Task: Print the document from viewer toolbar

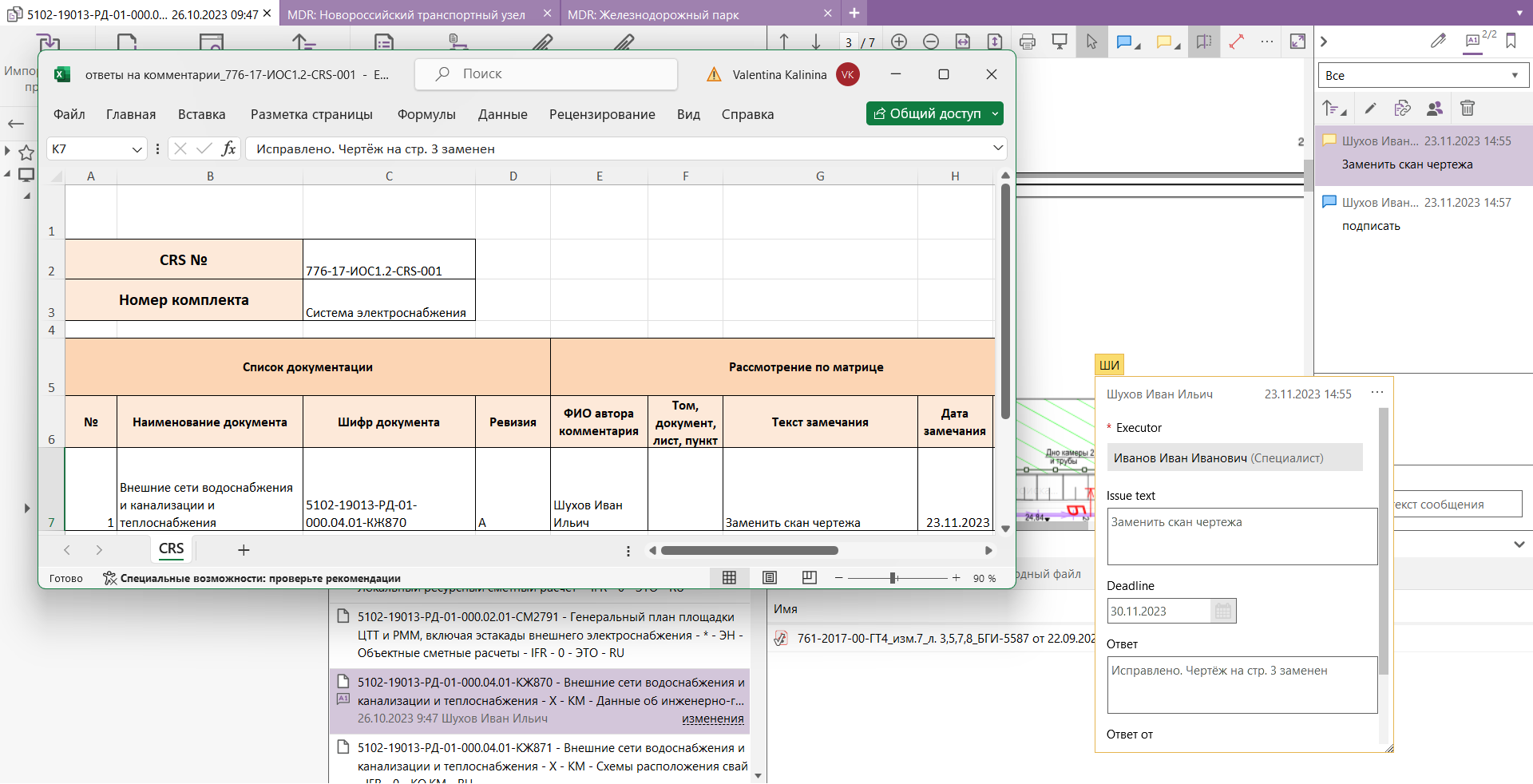Action: click(1028, 42)
